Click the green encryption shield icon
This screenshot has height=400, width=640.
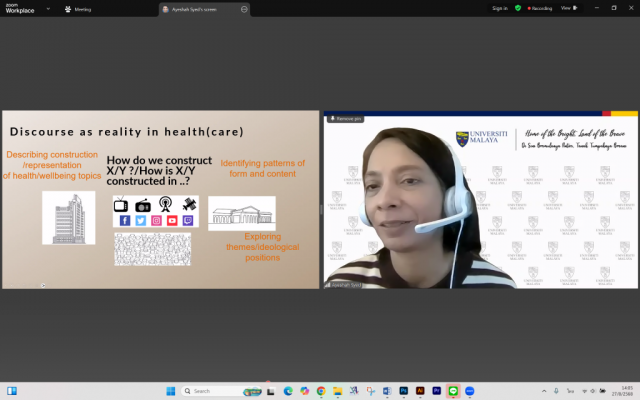518,8
